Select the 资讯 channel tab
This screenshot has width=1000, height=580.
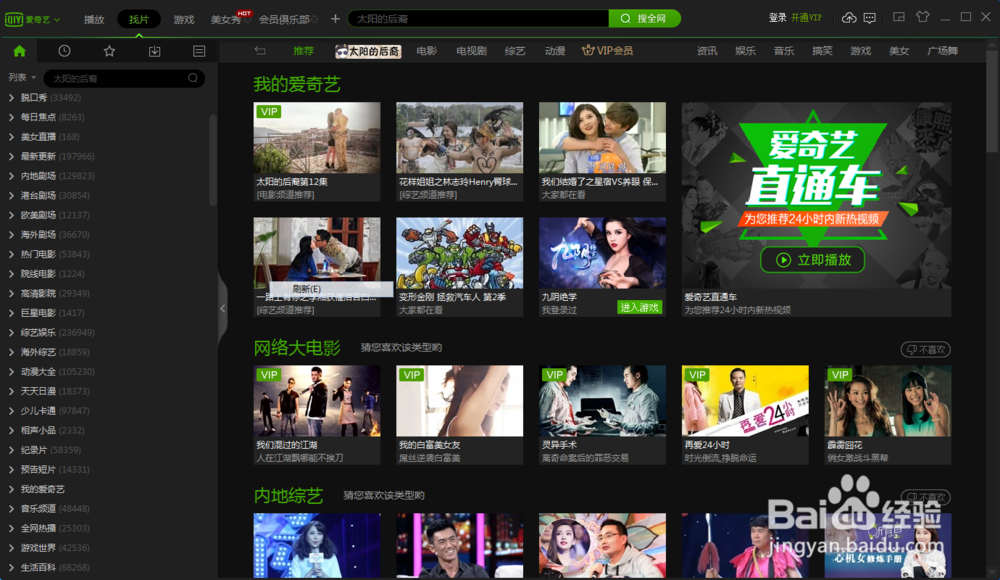coord(707,50)
